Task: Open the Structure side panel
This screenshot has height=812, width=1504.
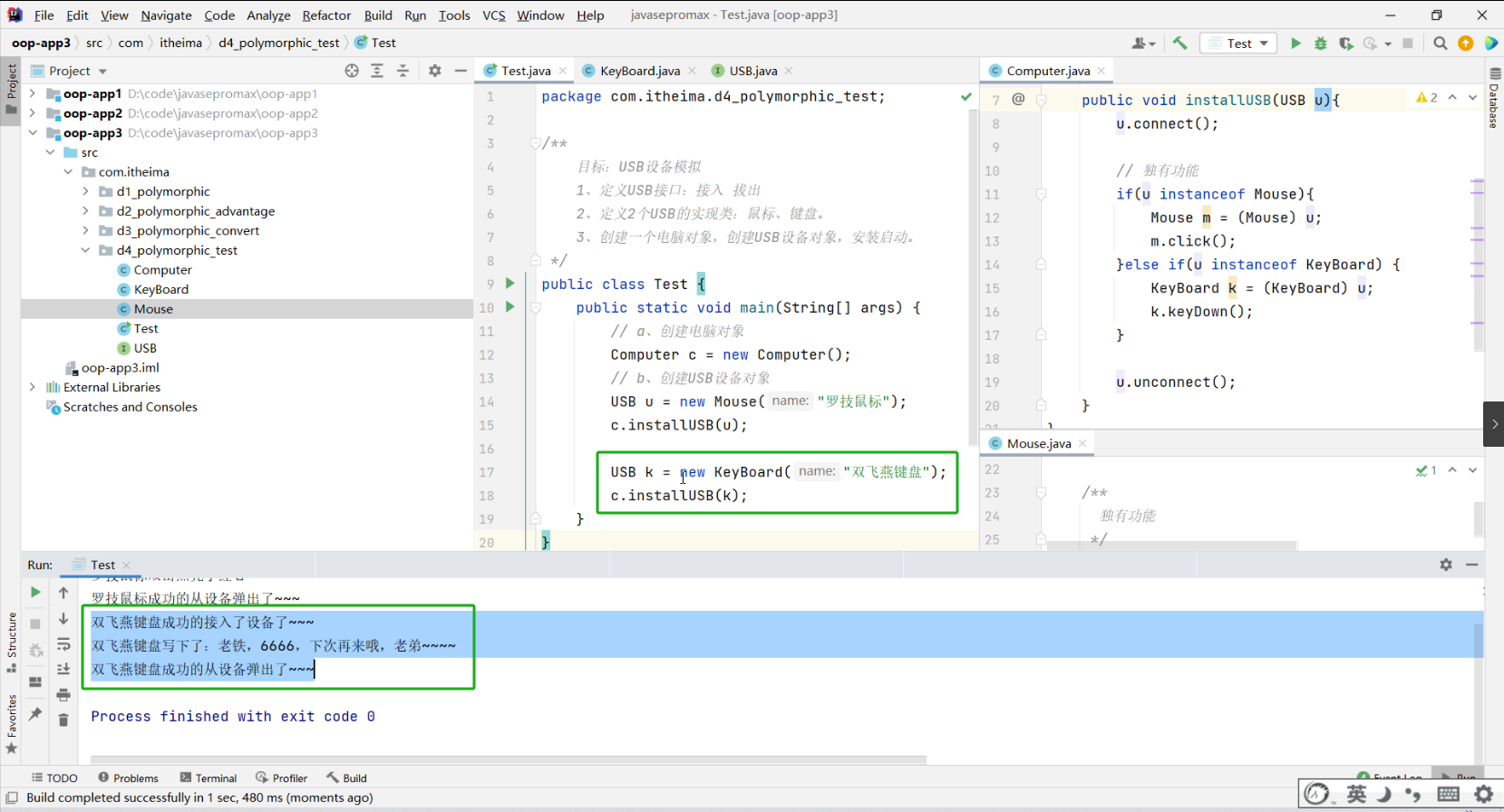Action: pyautogui.click(x=11, y=643)
